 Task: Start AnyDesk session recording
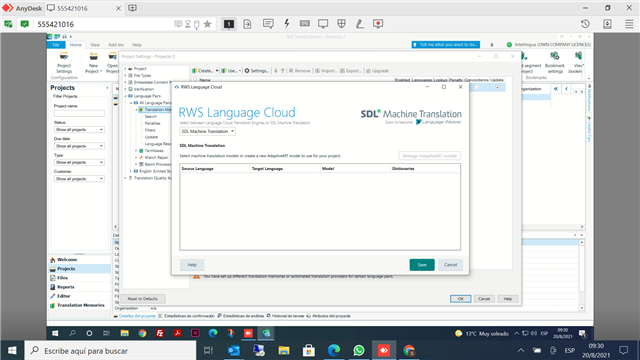[x=378, y=24]
